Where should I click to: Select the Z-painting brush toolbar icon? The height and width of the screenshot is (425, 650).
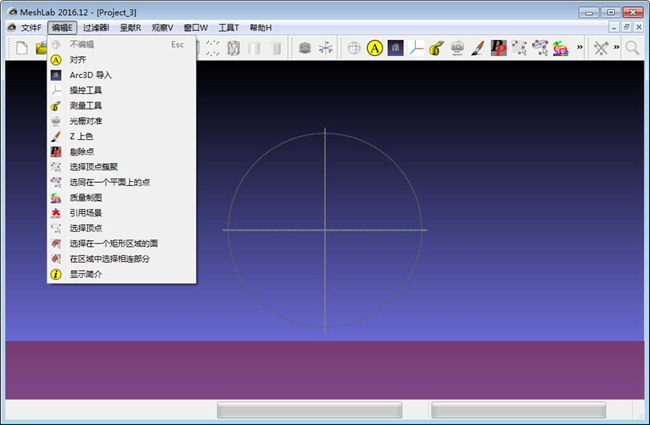coord(478,48)
